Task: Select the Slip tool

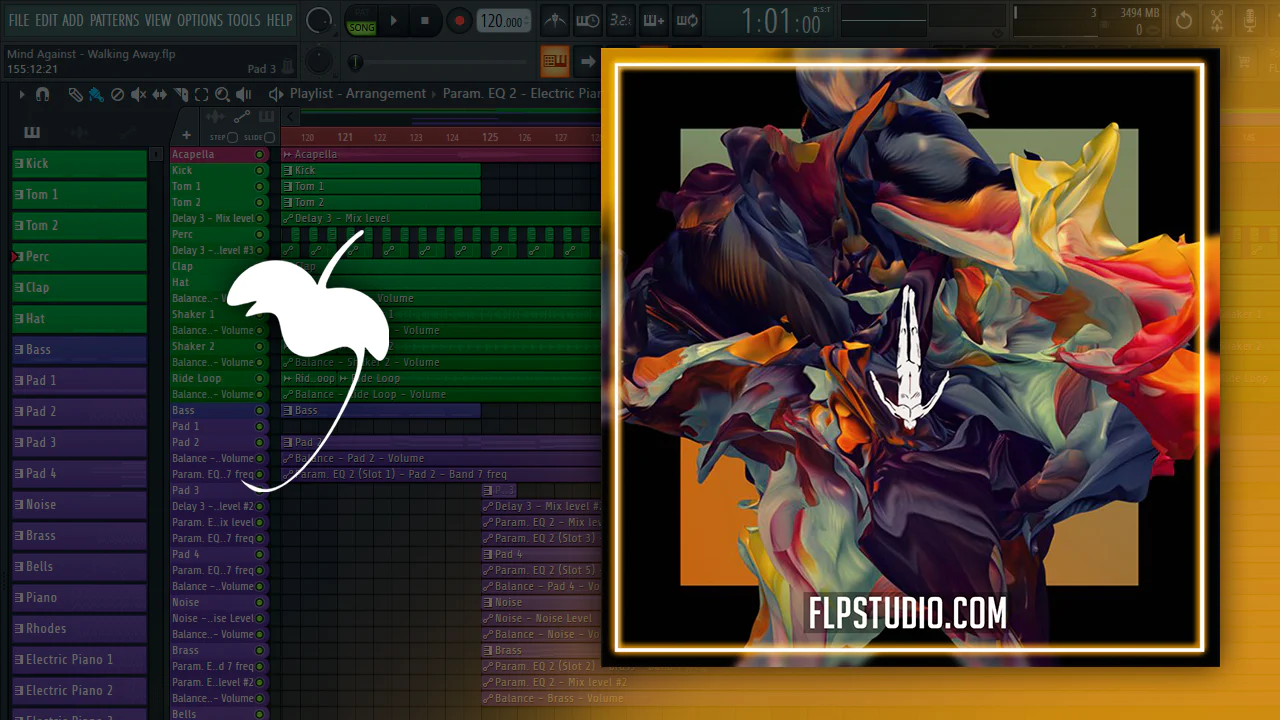Action: coord(160,94)
